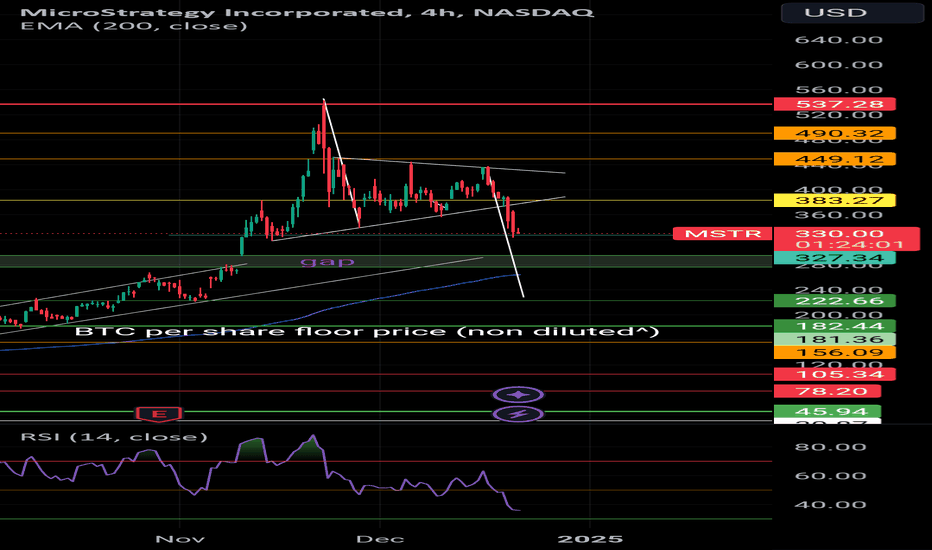
Task: Select the MicroStrategy Incorporated chart title
Action: click(x=307, y=12)
